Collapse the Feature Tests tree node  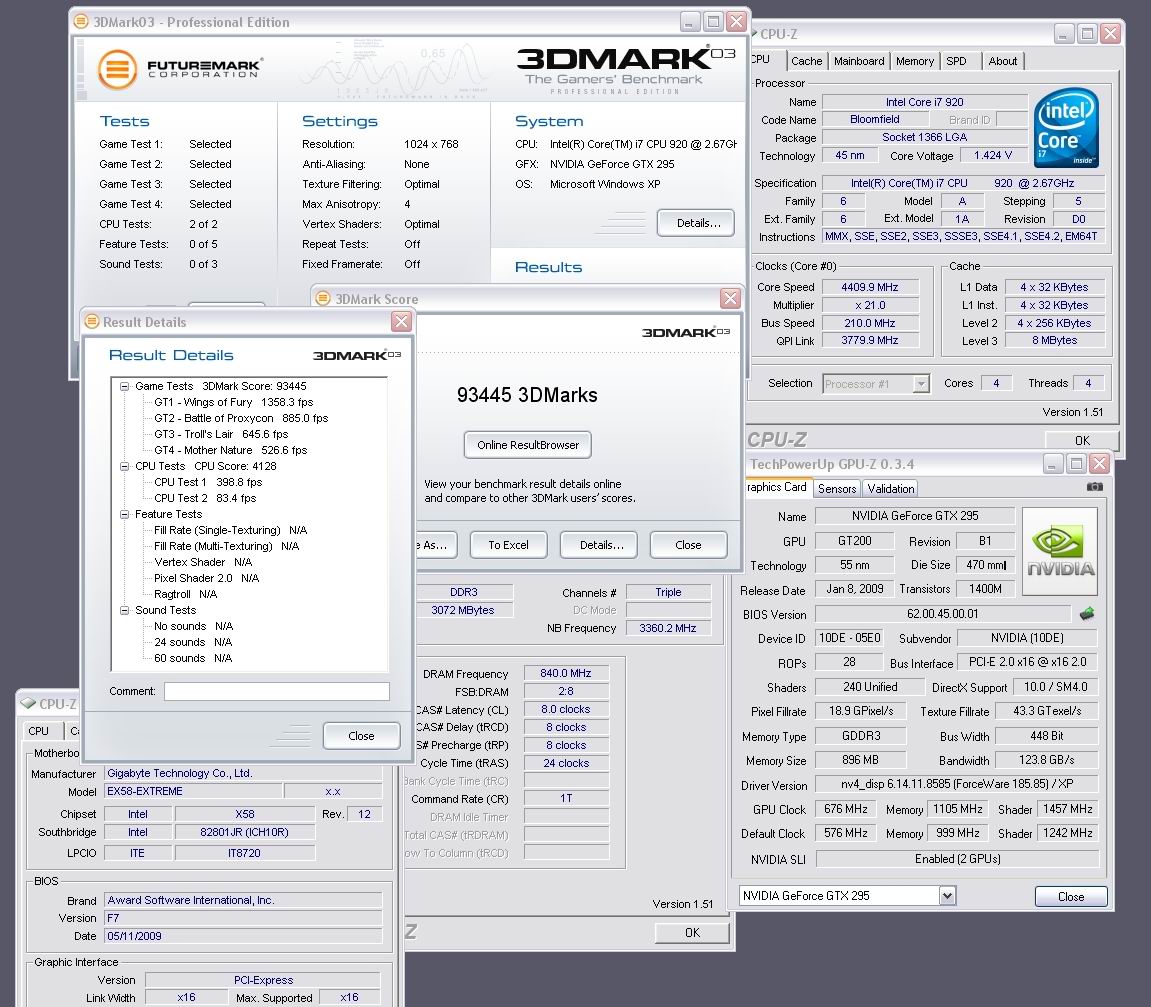(125, 515)
